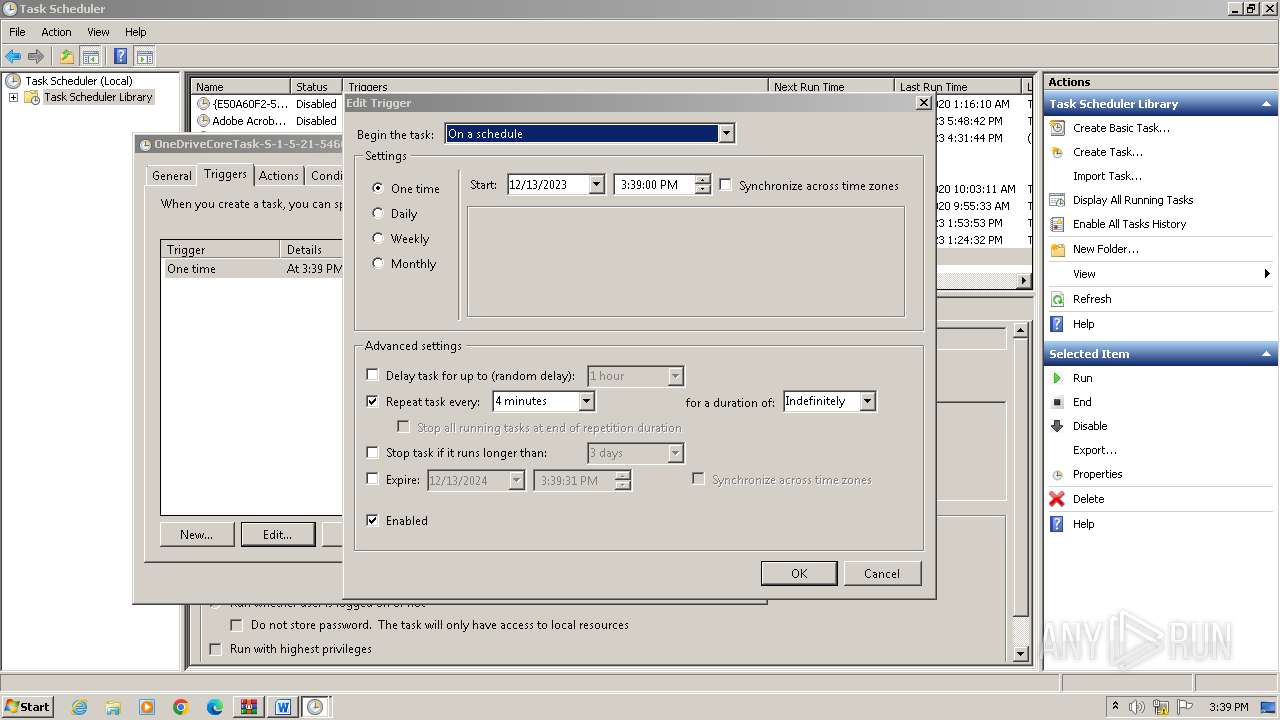The width and height of the screenshot is (1280, 720).
Task: Click the Disable down-arrow icon
Action: pyautogui.click(x=1057, y=426)
